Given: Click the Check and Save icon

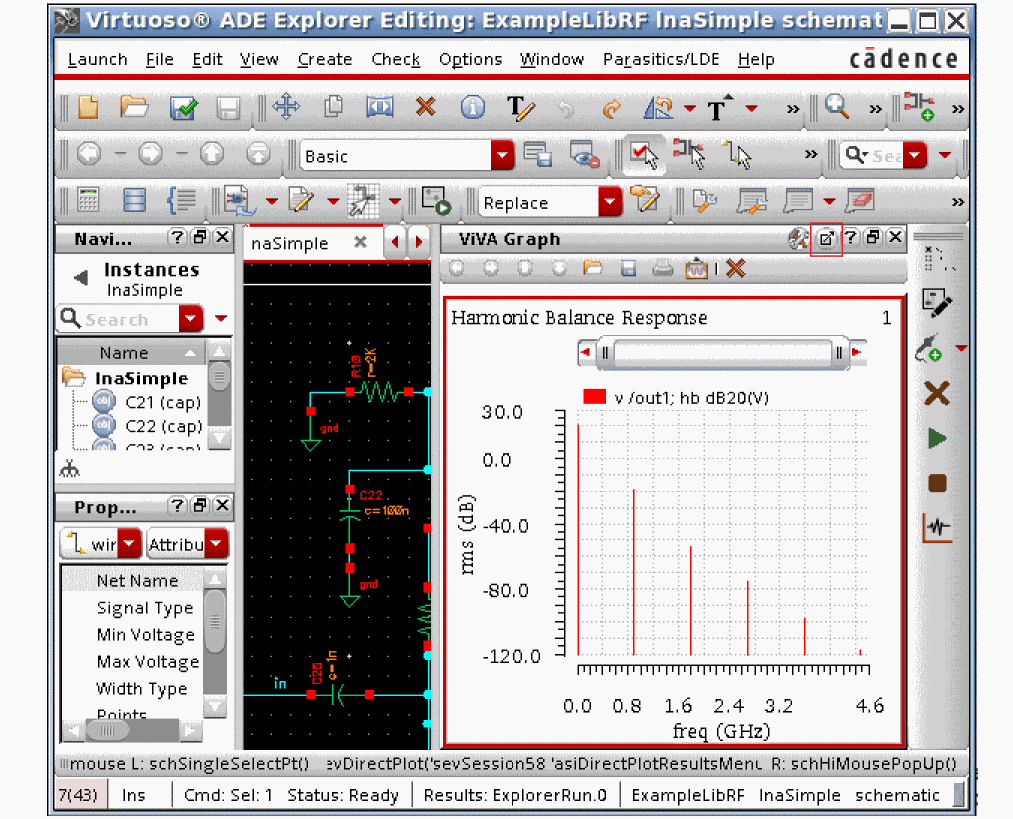Looking at the screenshot, I should 182,108.
